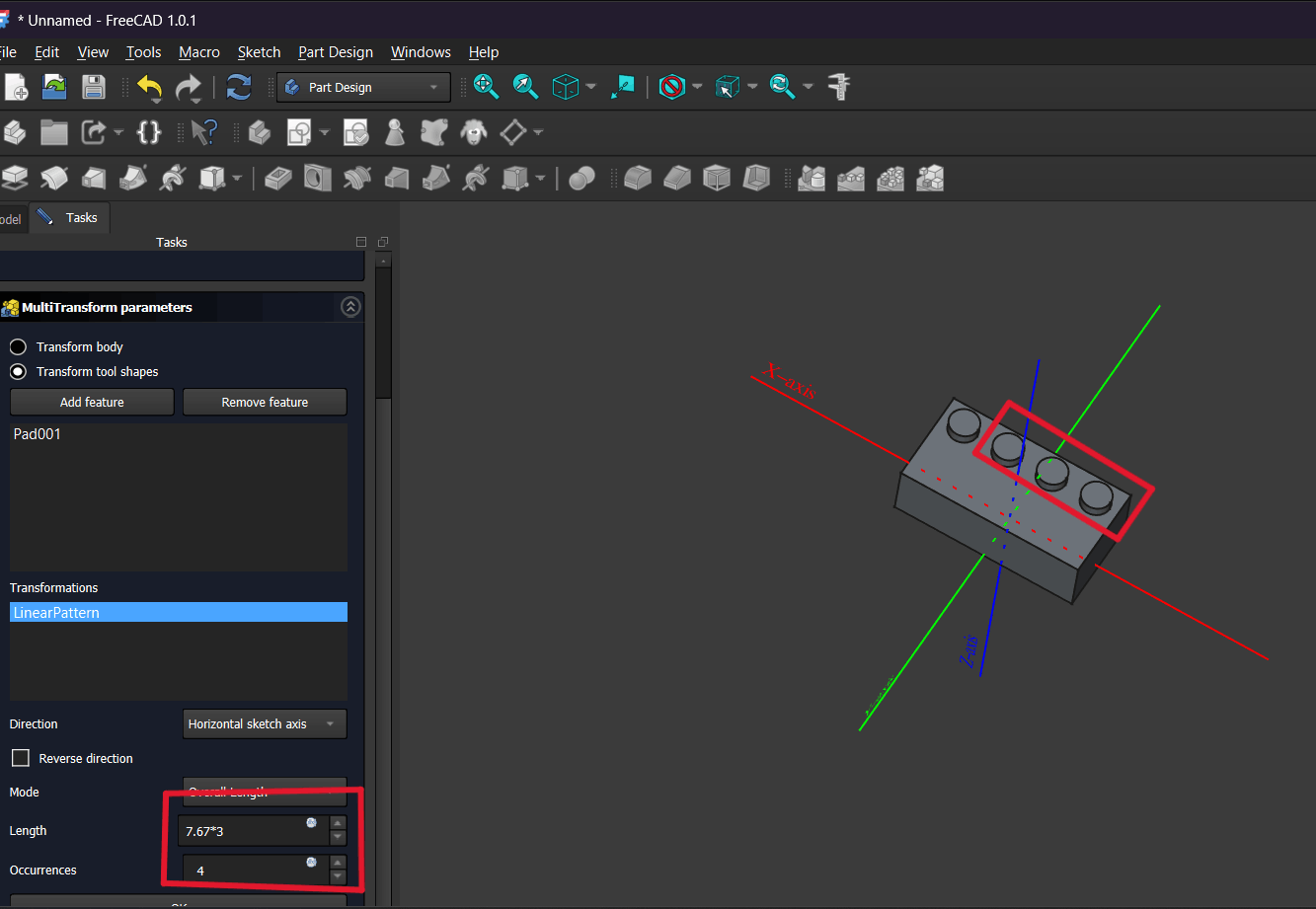
Task: Click the Save document icon
Action: tap(94, 87)
